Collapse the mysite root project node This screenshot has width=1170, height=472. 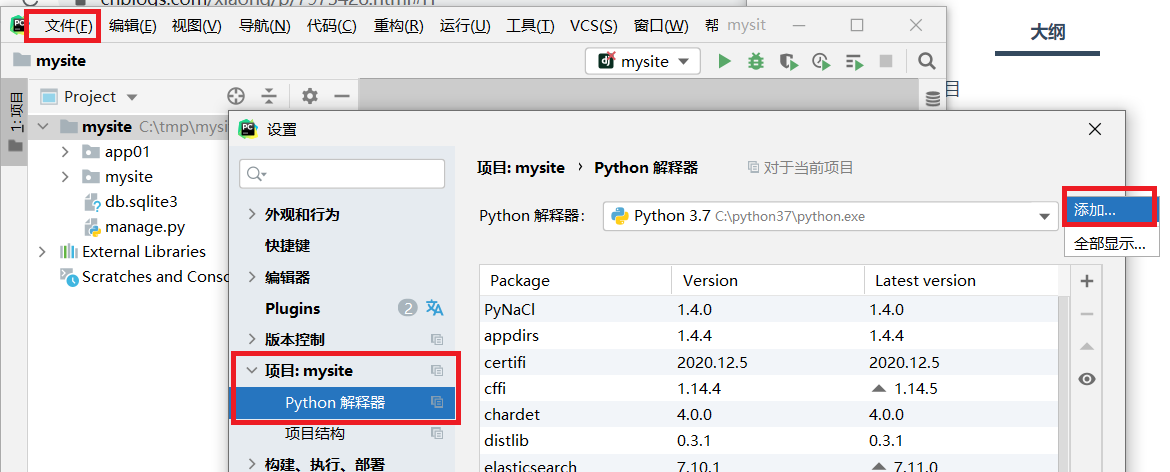tap(43, 127)
